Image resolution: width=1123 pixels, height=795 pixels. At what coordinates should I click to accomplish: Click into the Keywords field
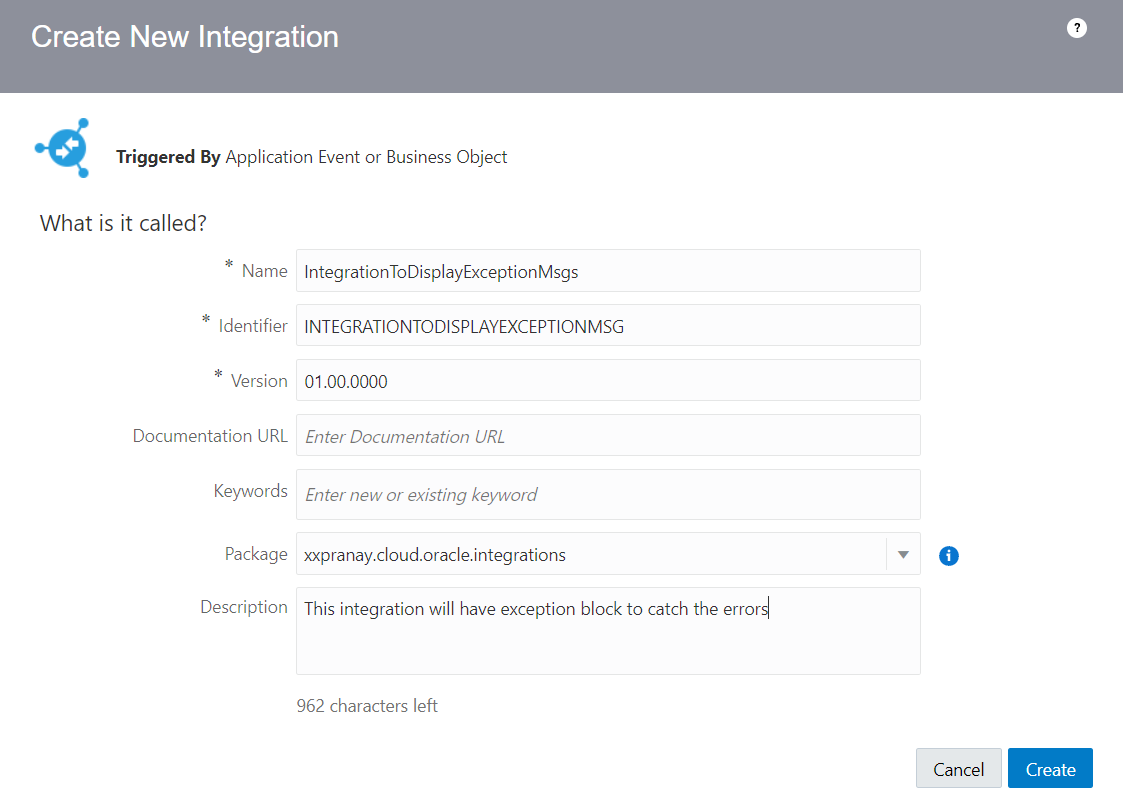pos(608,494)
